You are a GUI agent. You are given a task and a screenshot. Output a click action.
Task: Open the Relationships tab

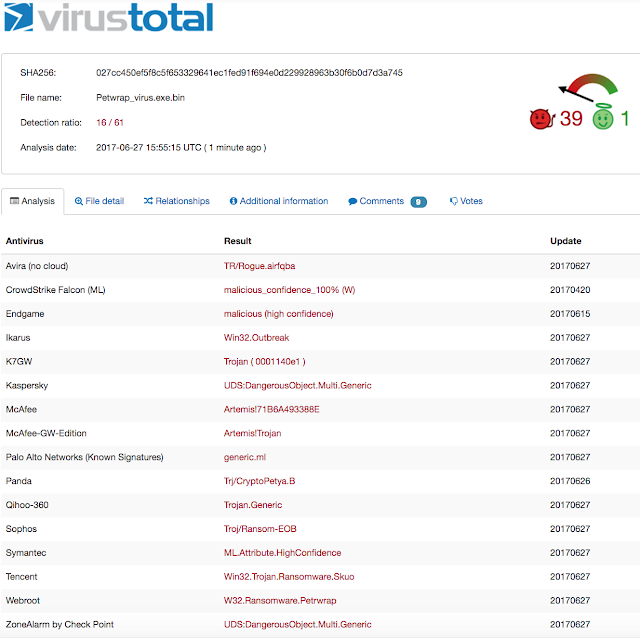tap(176, 201)
